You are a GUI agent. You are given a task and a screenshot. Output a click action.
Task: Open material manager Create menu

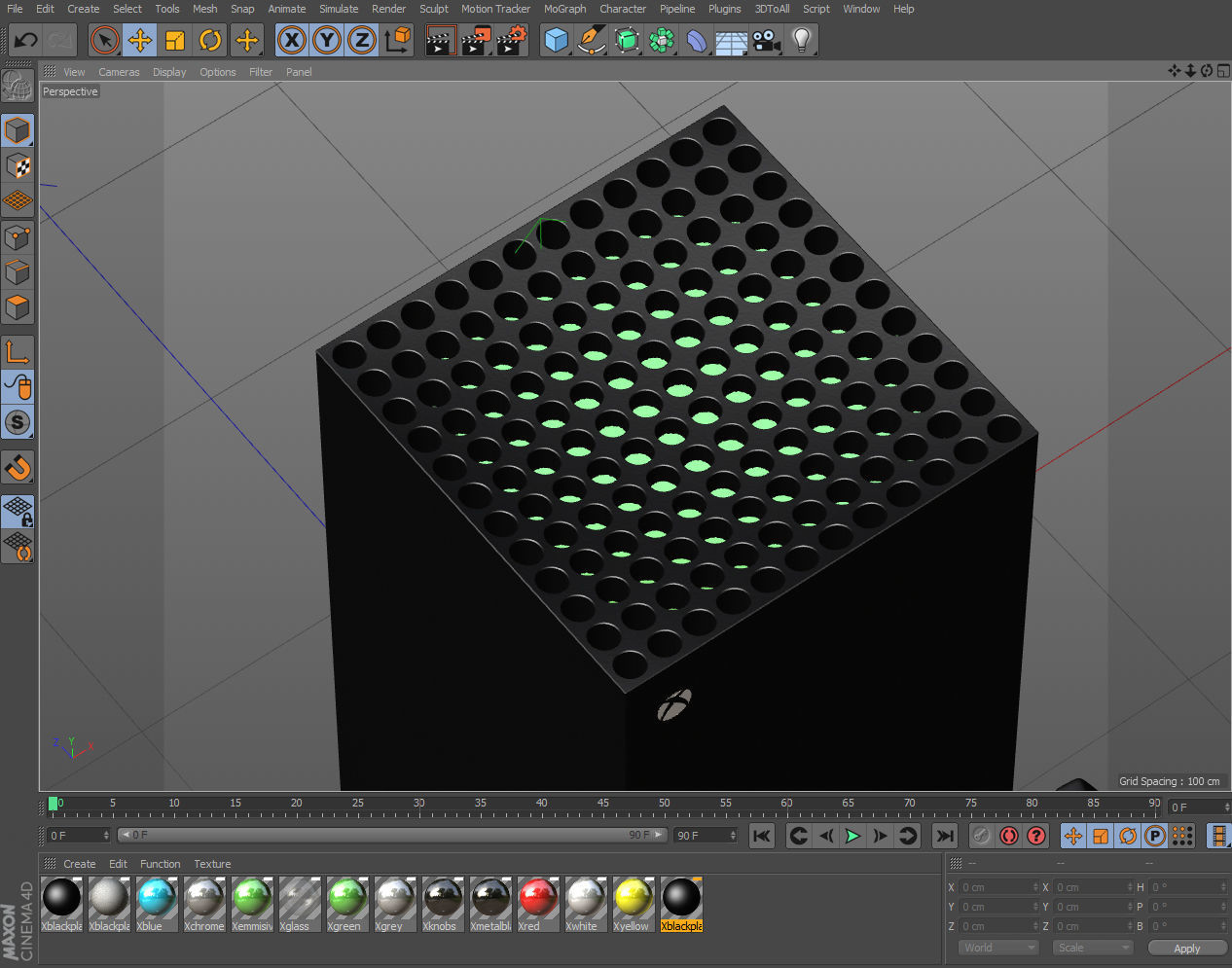(x=80, y=864)
